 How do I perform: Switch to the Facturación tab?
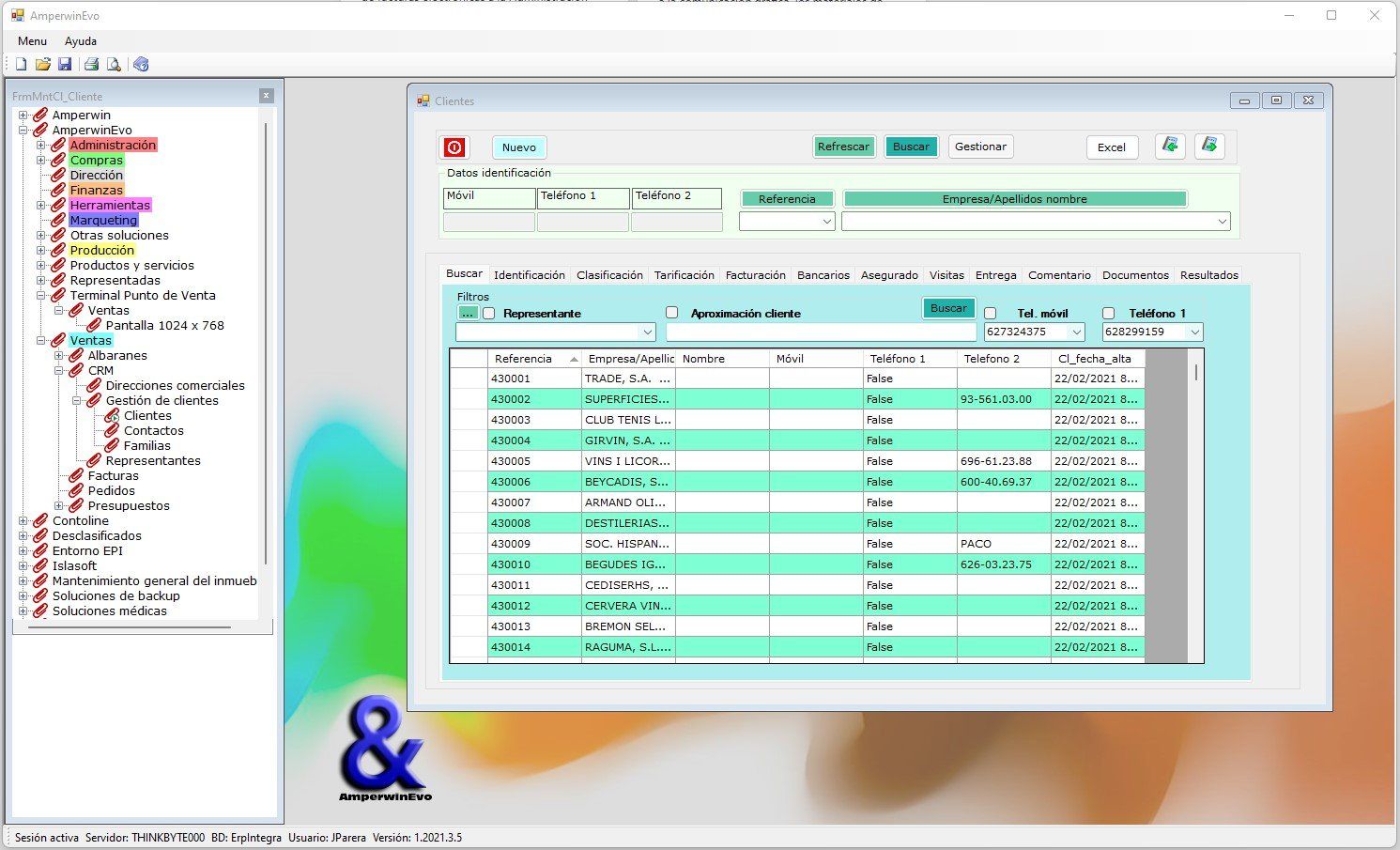click(x=755, y=275)
